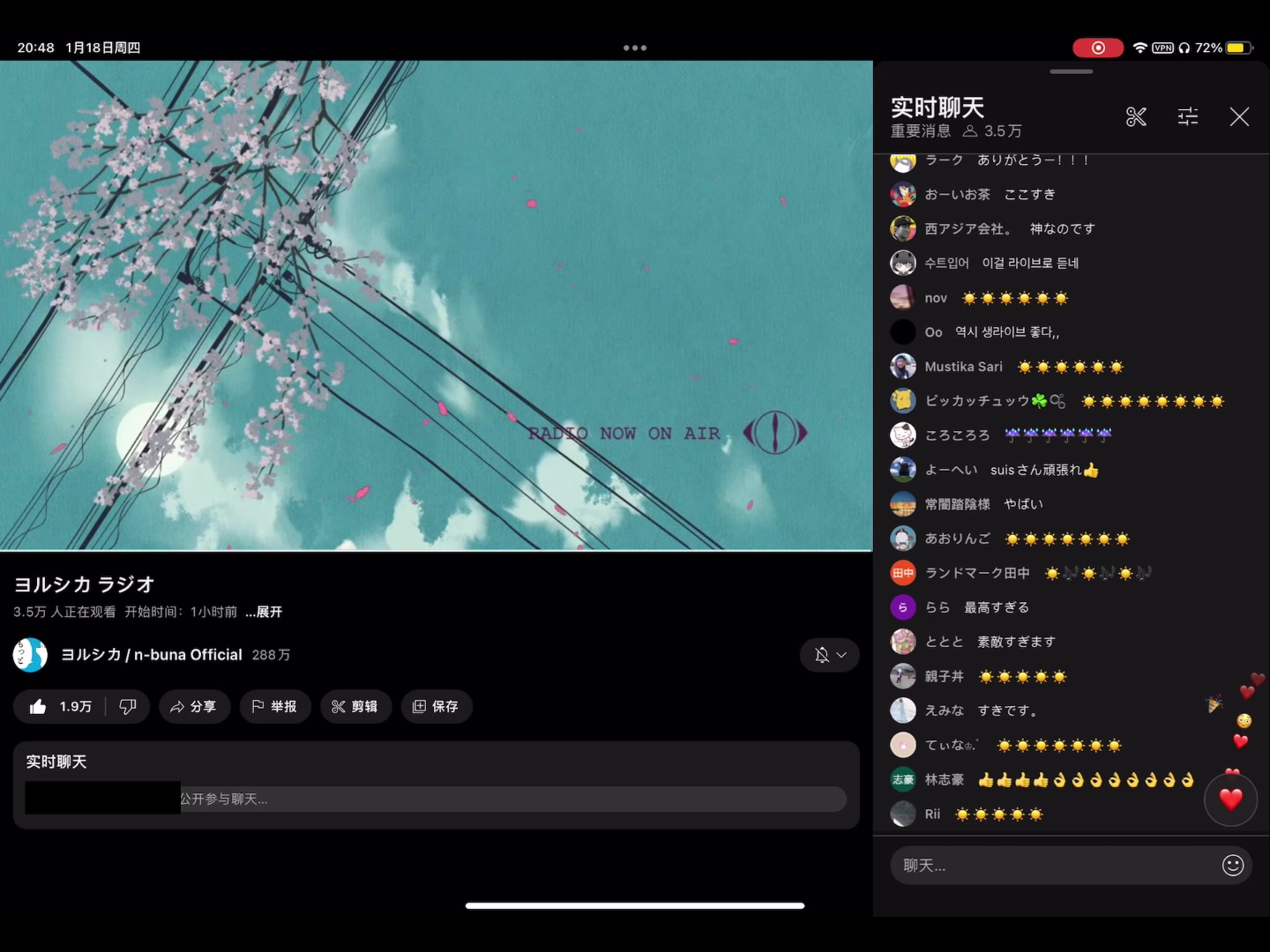Tap らら's purple avatar in chat

(902, 607)
